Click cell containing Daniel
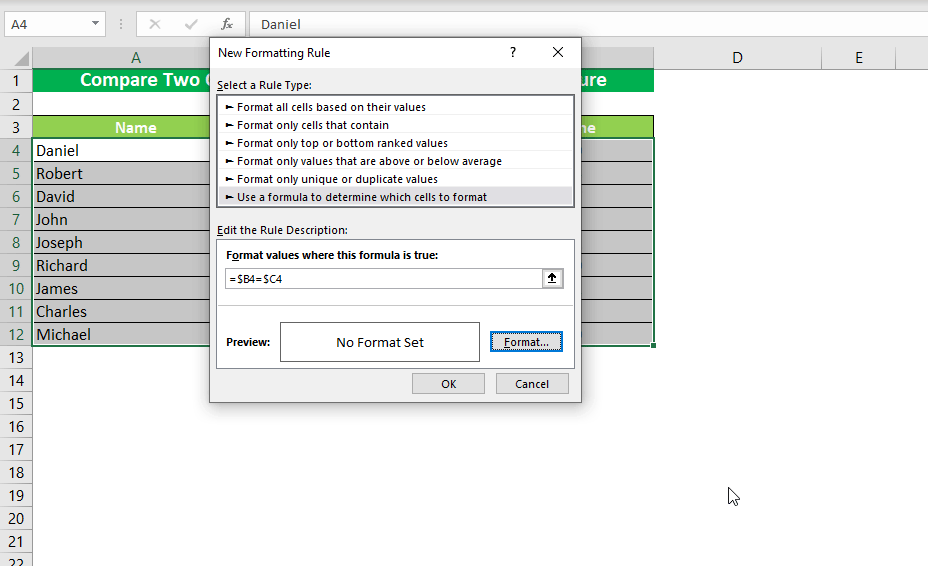The height and width of the screenshot is (566, 928). click(x=121, y=150)
